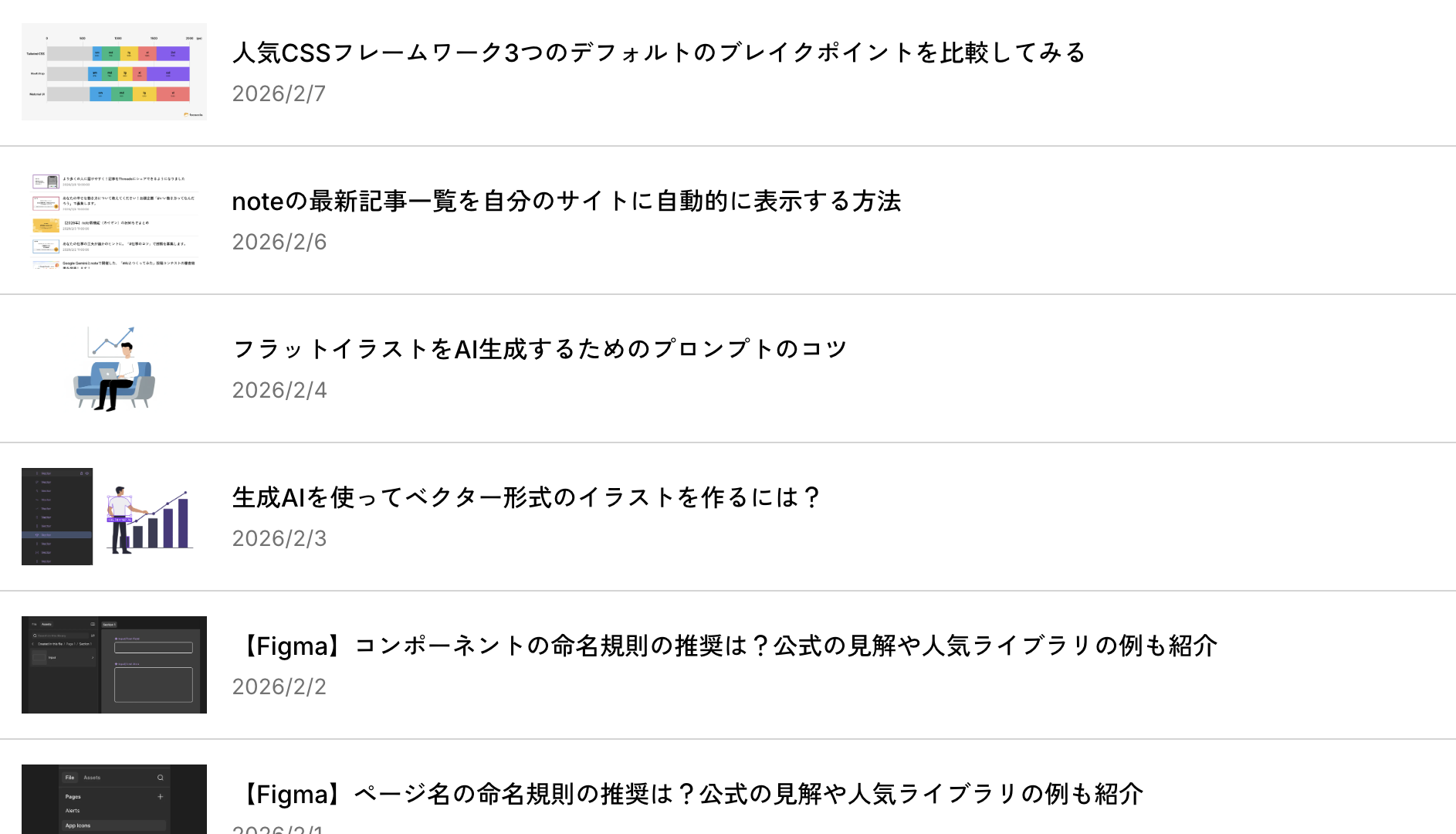Click the bar chart presenter thumbnail
The width and height of the screenshot is (1456, 834).
coord(114,517)
